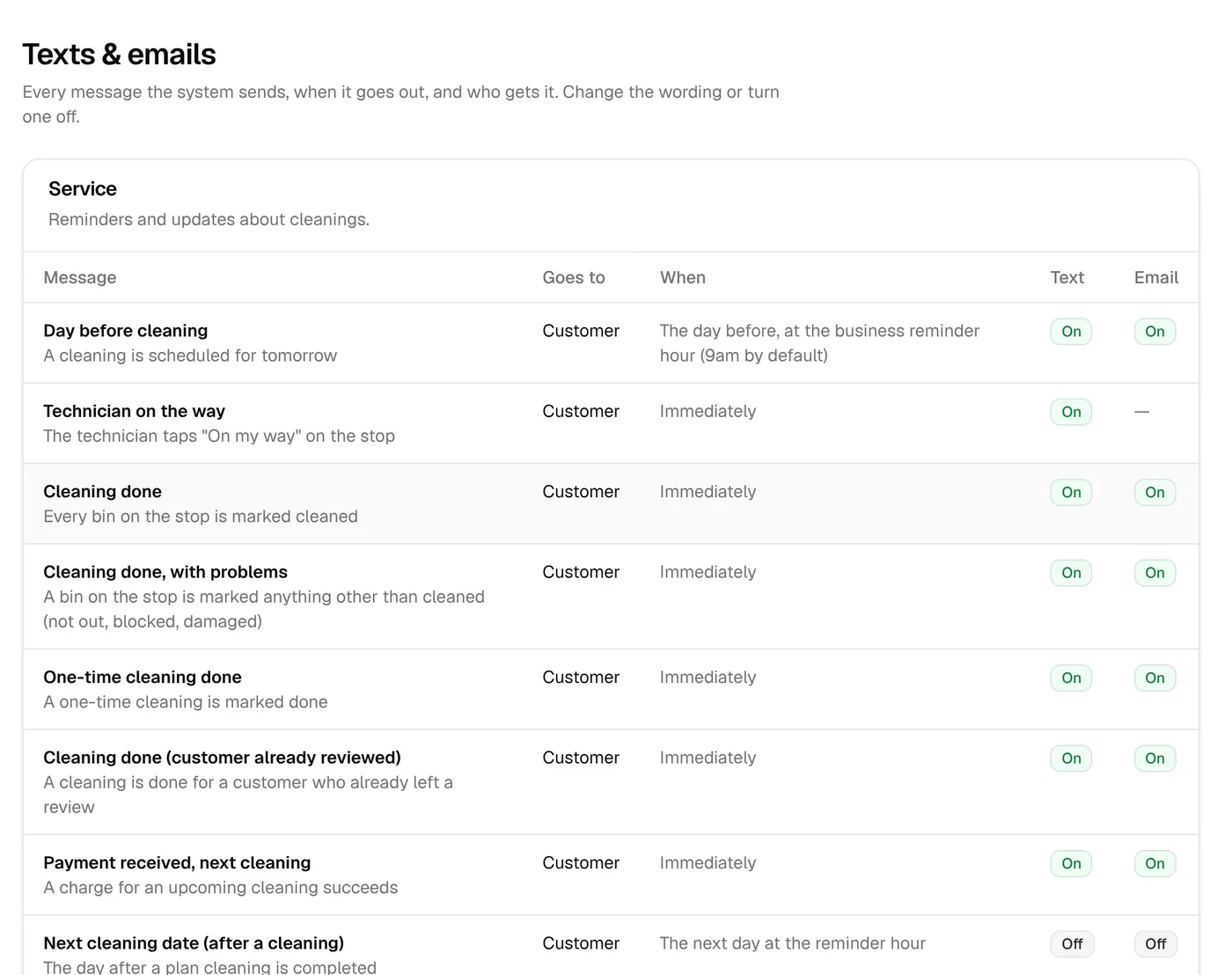1232x975 pixels.
Task: Click 'A cleaning is scheduled for tomorrow' description
Action: pyautogui.click(x=190, y=356)
